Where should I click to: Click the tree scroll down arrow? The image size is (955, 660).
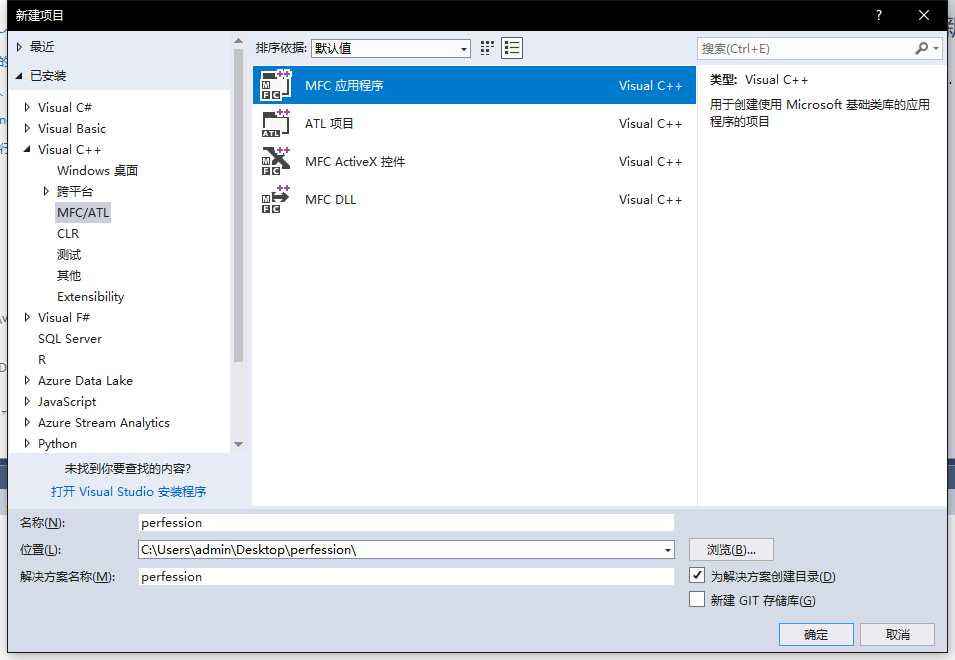coord(238,444)
